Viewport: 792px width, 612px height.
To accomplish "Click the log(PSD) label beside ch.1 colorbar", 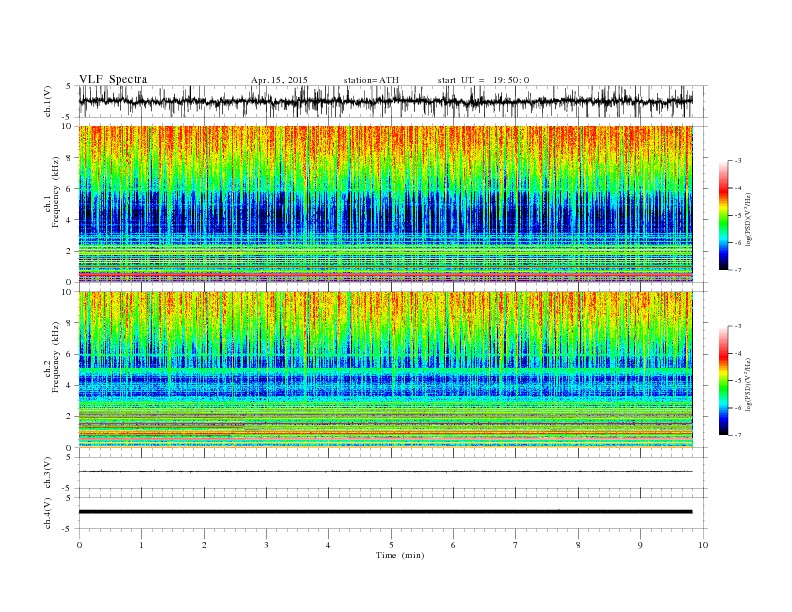I will click(x=748, y=218).
